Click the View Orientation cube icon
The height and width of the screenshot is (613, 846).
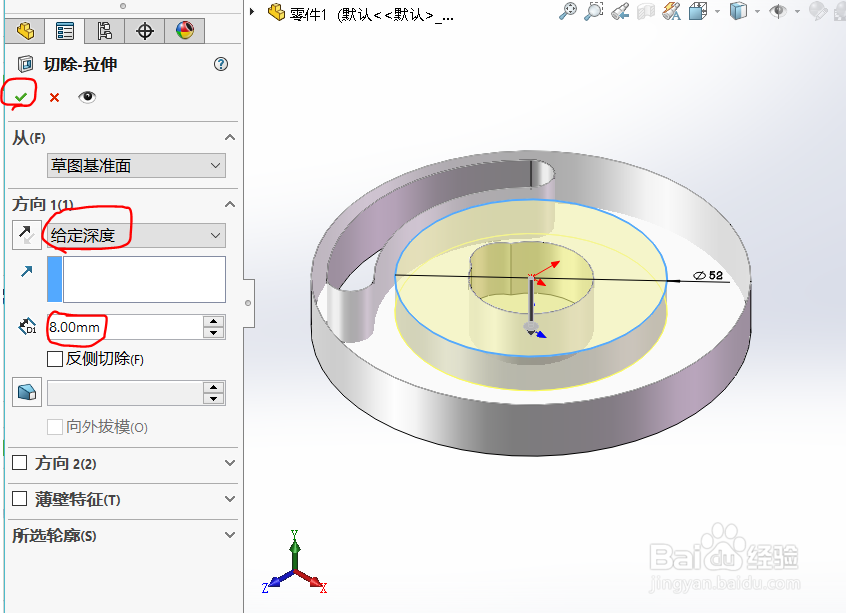(x=698, y=11)
